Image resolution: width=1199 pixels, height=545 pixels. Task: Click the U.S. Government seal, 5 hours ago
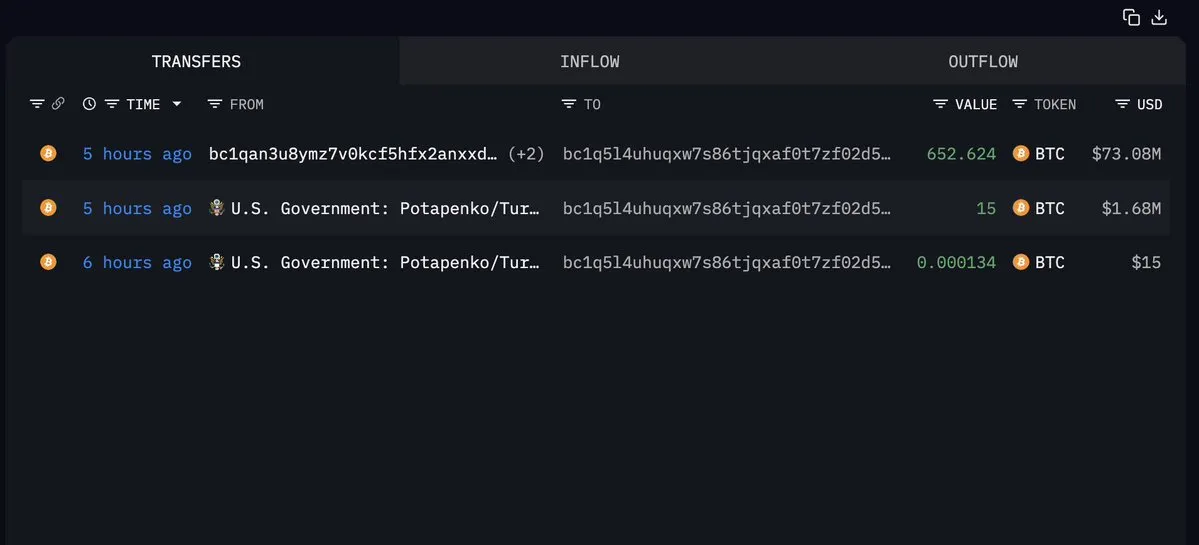click(216, 208)
